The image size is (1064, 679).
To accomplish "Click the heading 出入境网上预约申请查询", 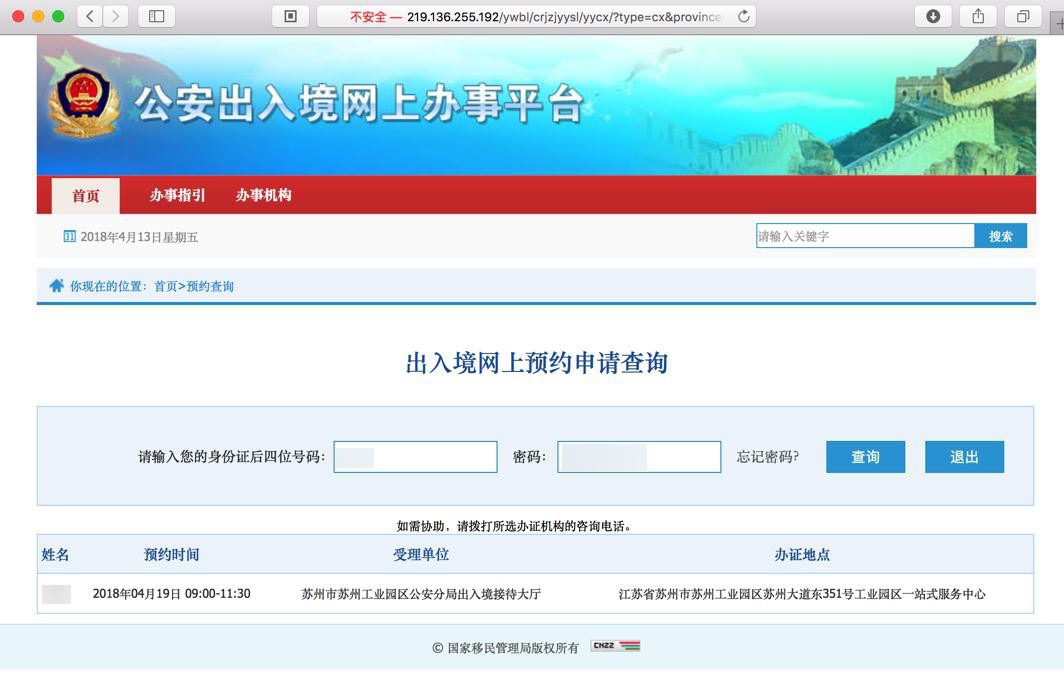I will (x=537, y=363).
